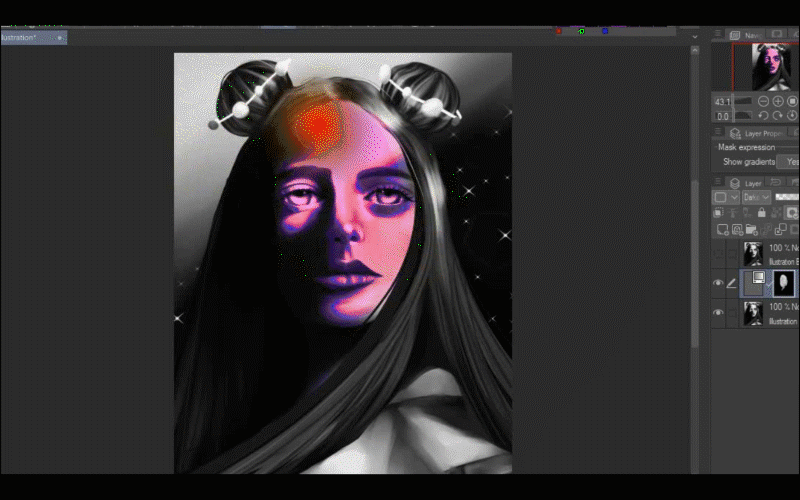The height and width of the screenshot is (500, 800).
Task: Click Navigator fit-to-screen square icon
Action: click(x=792, y=101)
